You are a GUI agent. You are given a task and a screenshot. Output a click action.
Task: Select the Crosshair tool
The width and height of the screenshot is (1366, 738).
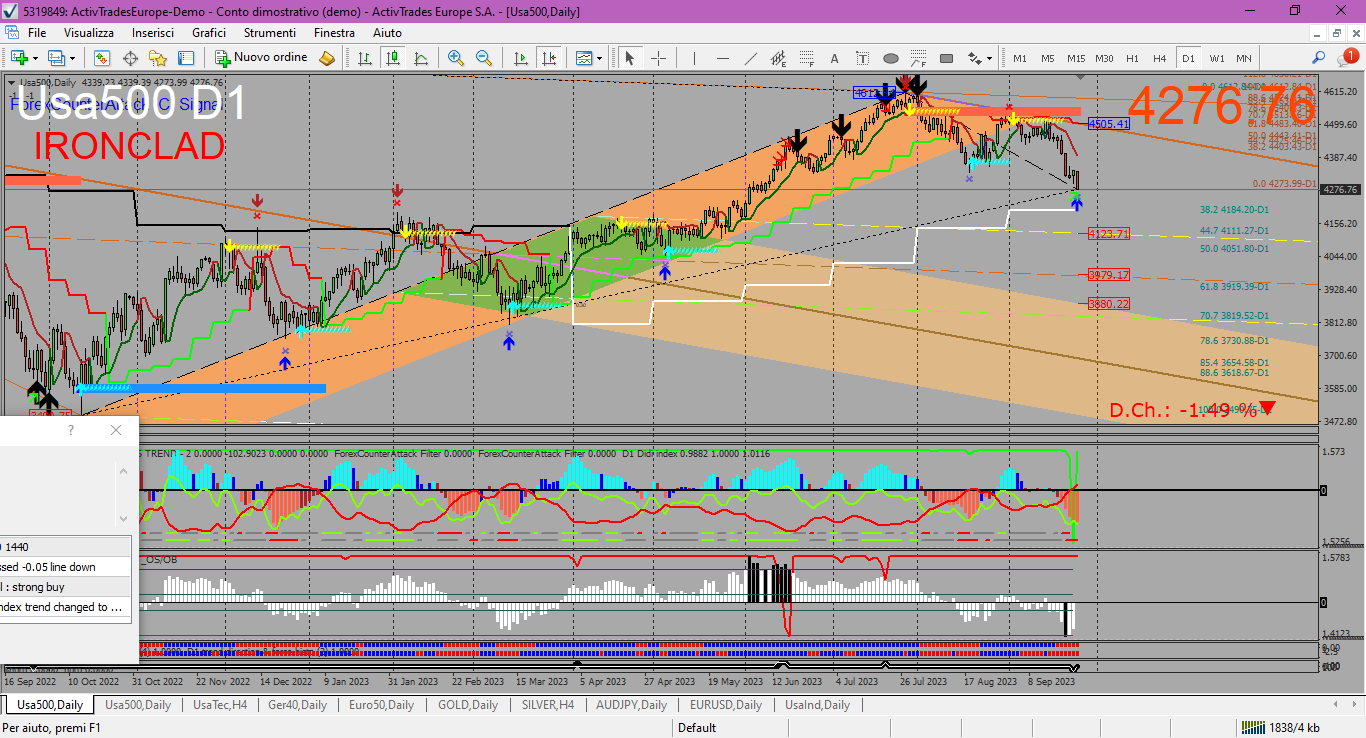point(658,58)
